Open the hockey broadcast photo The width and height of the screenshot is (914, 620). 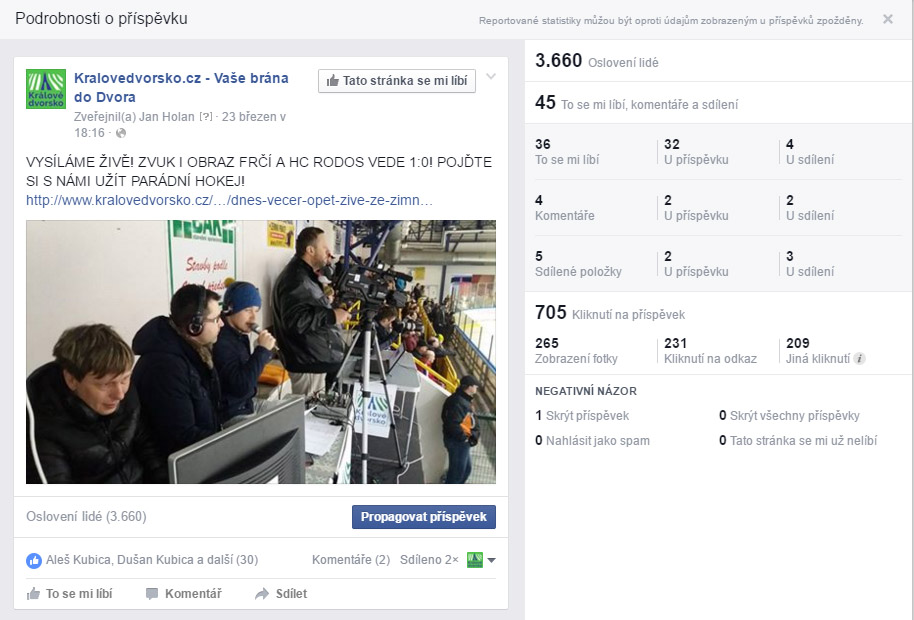(x=260, y=352)
